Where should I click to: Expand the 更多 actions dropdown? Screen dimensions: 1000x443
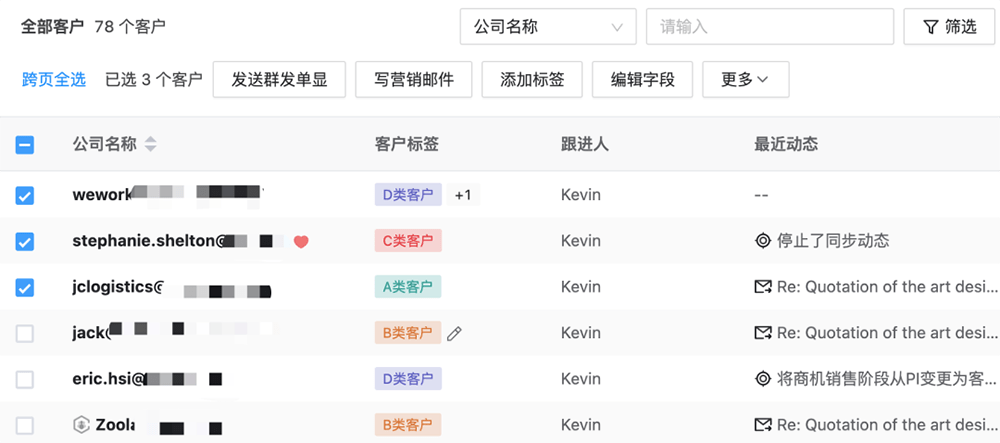pyautogui.click(x=745, y=80)
